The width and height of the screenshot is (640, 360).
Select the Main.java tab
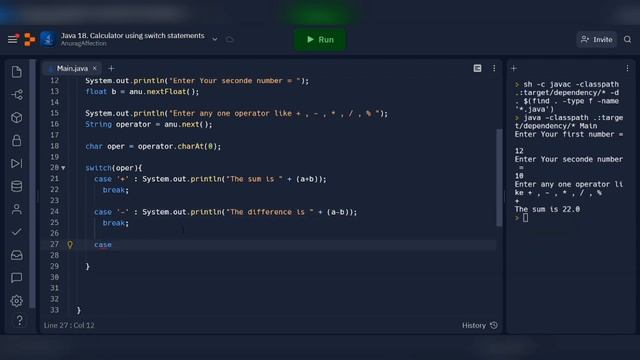(72, 68)
